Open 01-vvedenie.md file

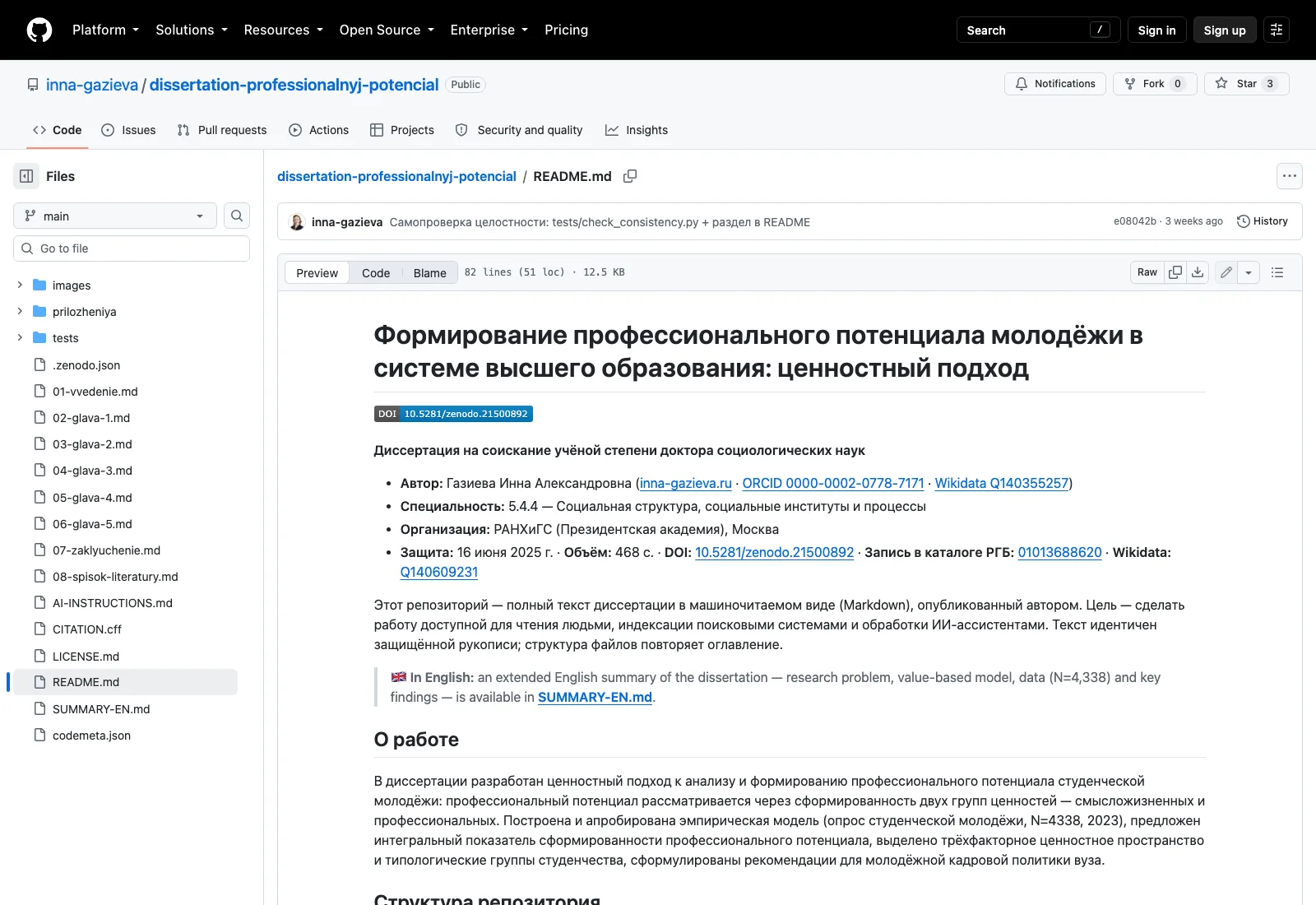(95, 392)
